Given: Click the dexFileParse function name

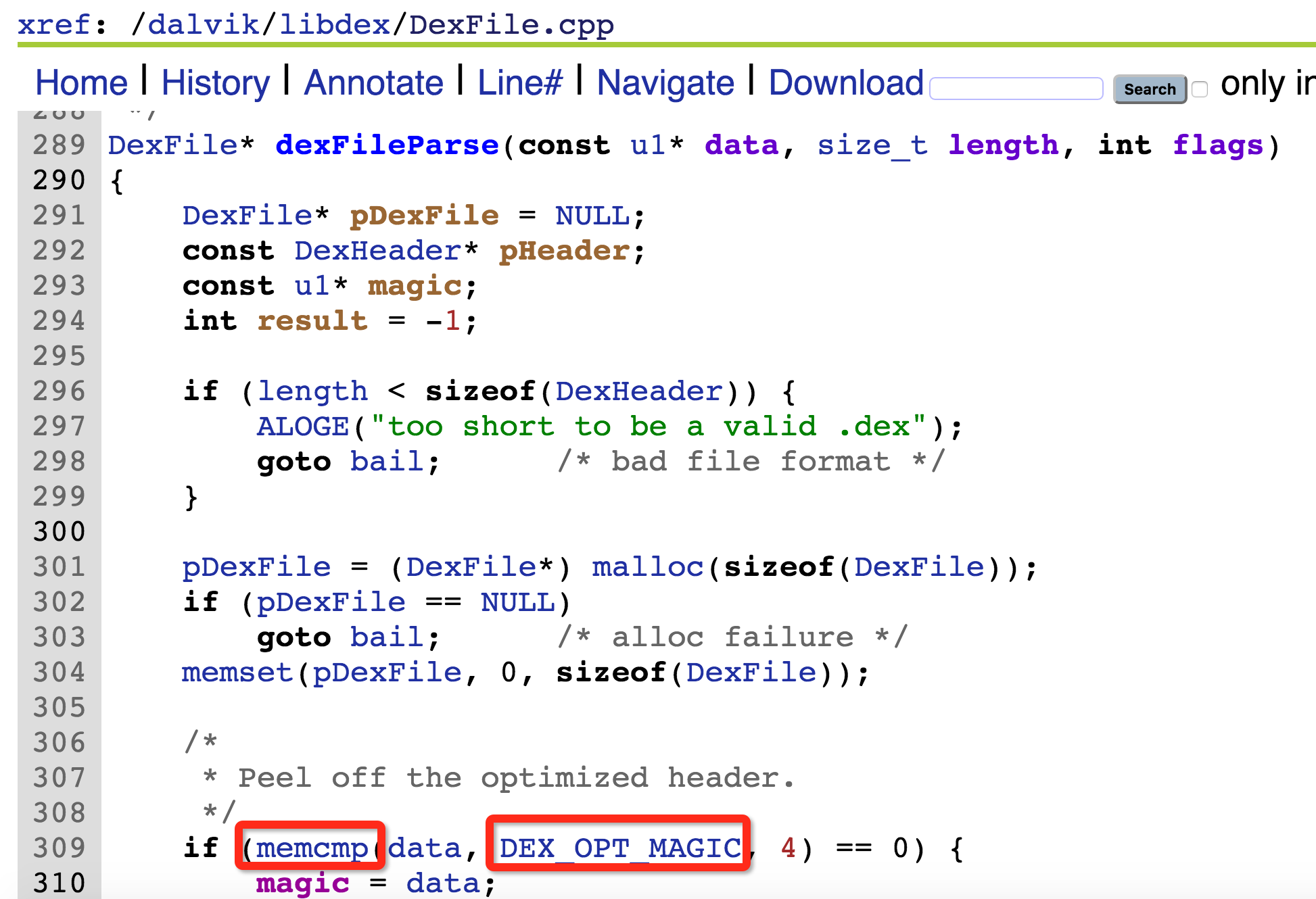Looking at the screenshot, I should [x=387, y=145].
